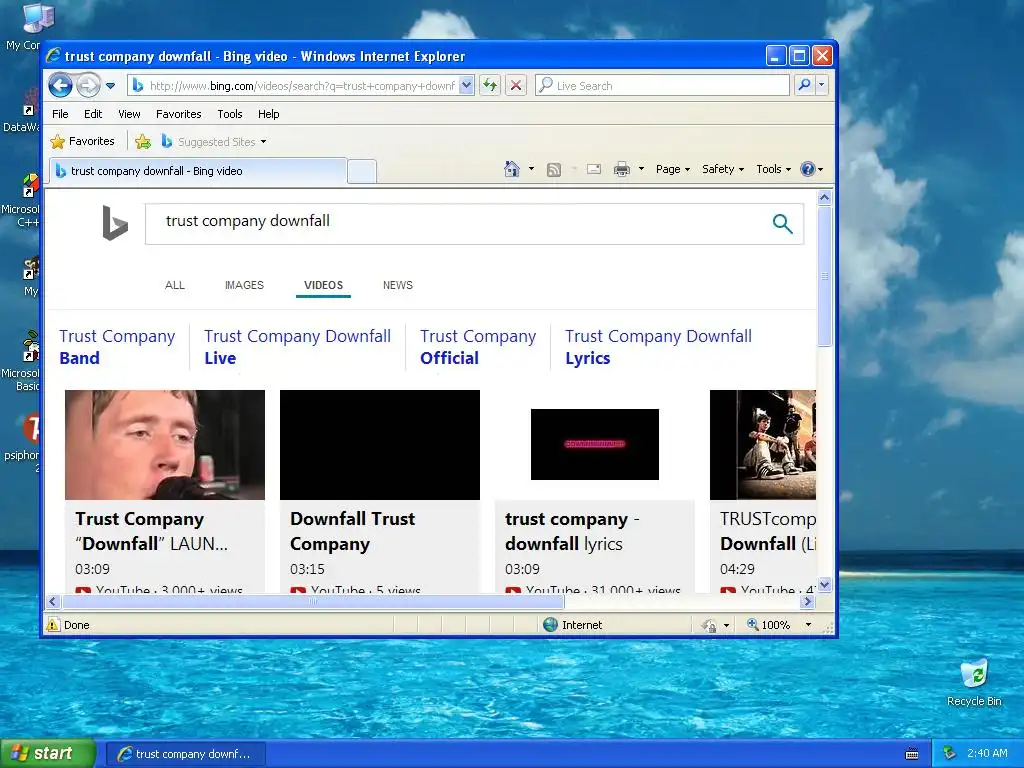Open the address bar dropdown
Screen dimensions: 1024x768
(466, 86)
